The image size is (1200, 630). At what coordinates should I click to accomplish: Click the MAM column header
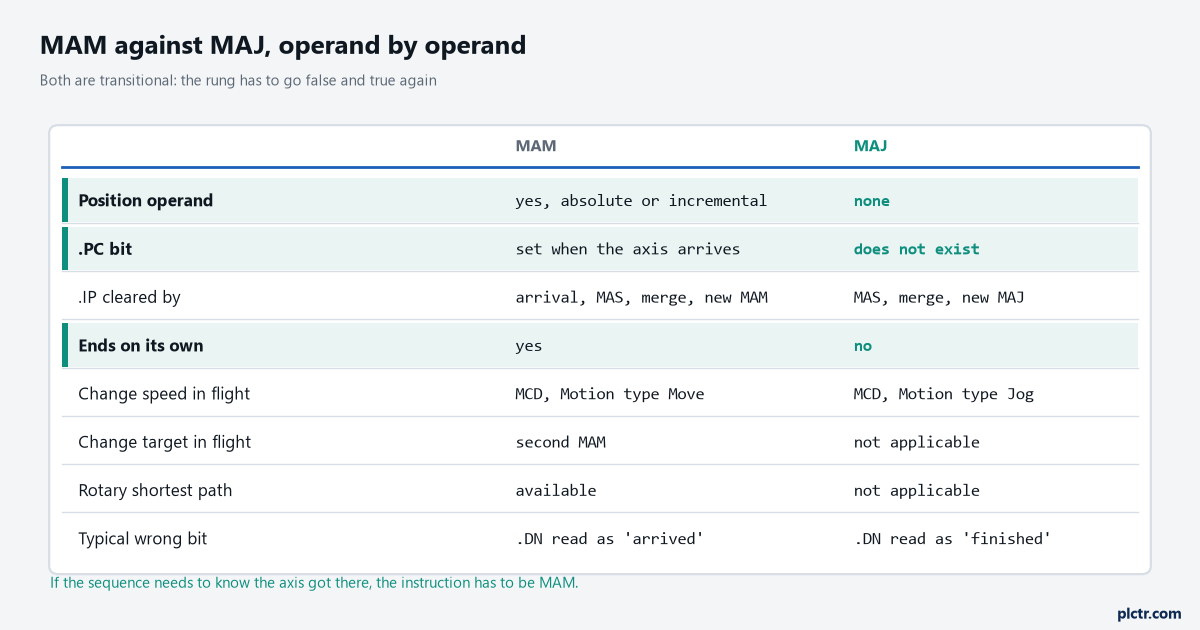click(536, 146)
